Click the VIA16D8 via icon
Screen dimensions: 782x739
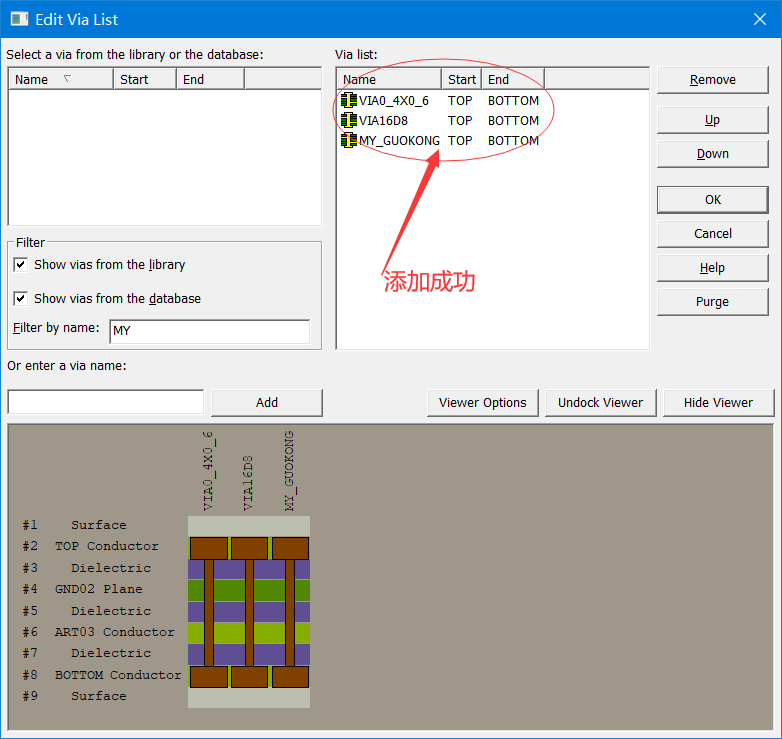click(x=349, y=120)
